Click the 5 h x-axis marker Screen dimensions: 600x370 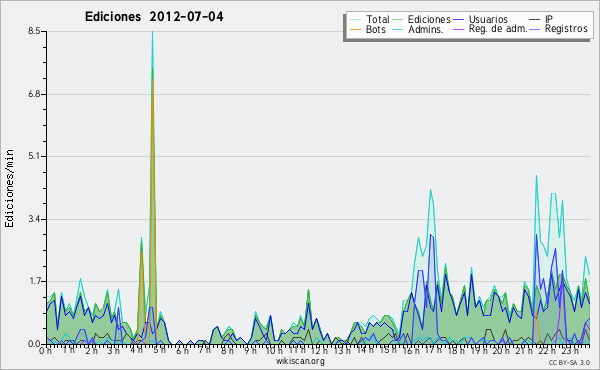coord(160,350)
